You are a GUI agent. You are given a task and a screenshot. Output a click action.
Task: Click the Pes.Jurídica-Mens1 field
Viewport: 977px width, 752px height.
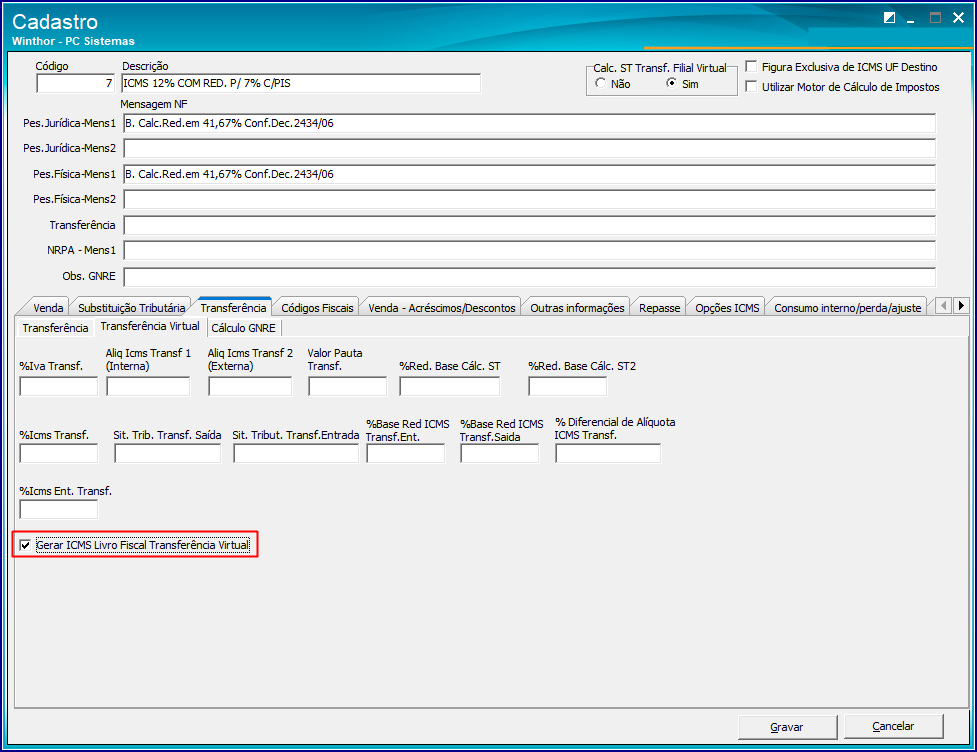(530, 123)
